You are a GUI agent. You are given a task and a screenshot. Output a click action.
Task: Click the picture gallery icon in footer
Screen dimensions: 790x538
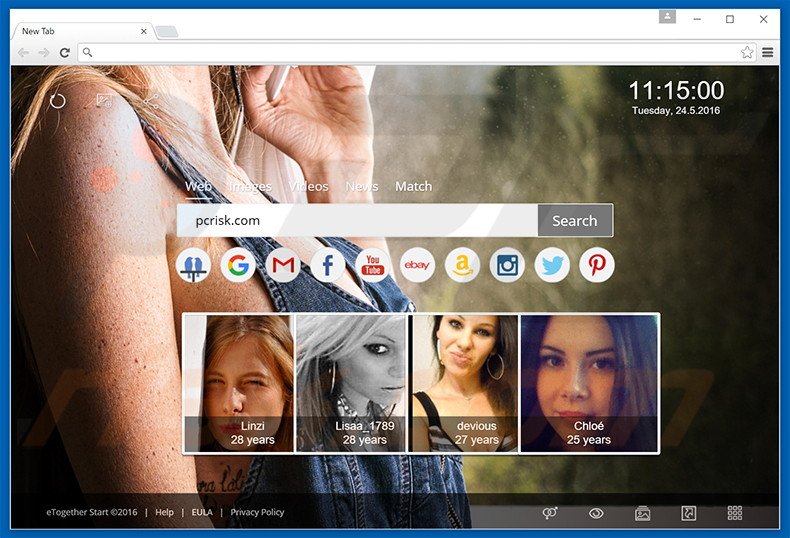[x=642, y=513]
